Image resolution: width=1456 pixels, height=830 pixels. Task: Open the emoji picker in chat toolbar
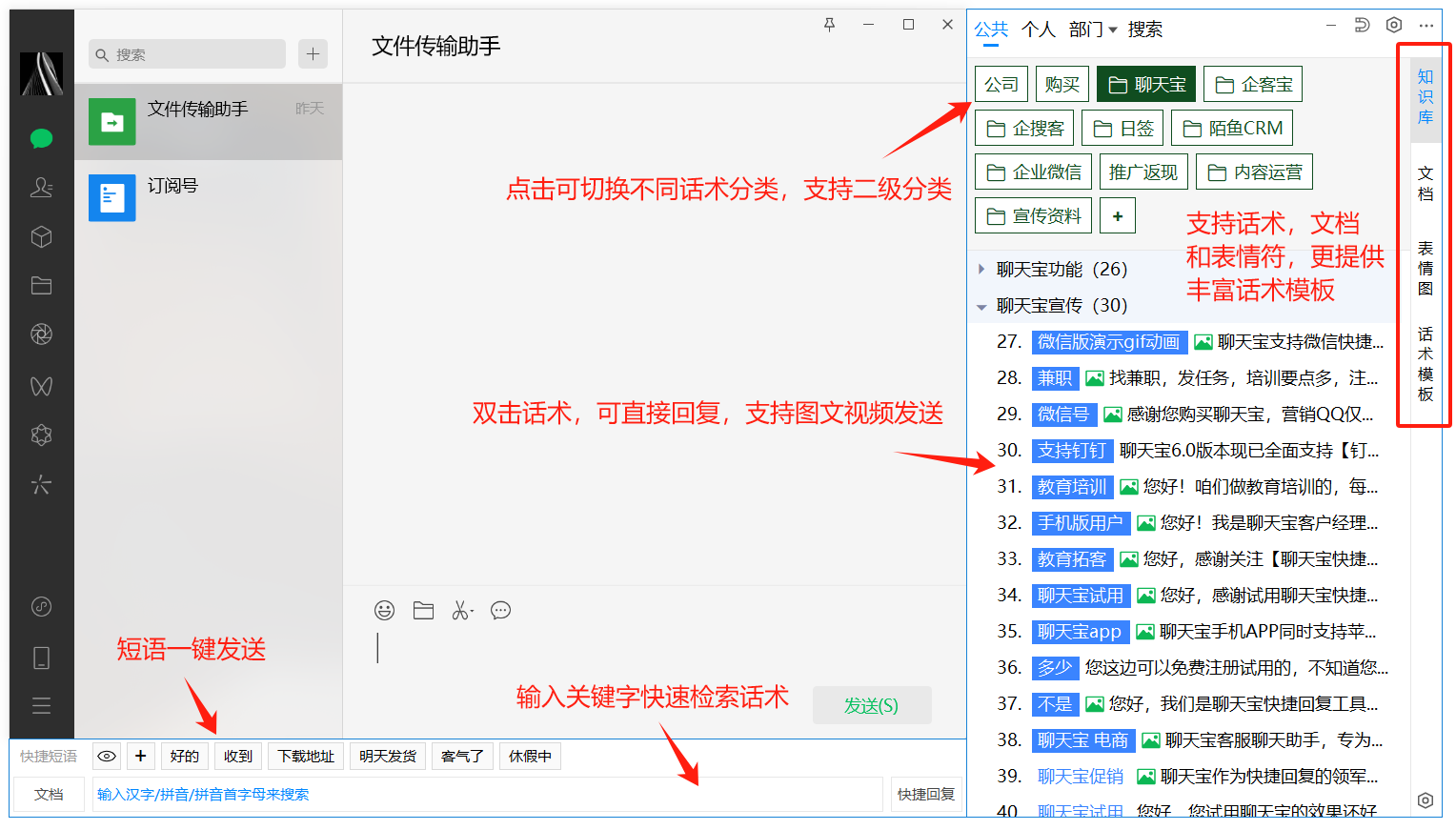tap(384, 611)
